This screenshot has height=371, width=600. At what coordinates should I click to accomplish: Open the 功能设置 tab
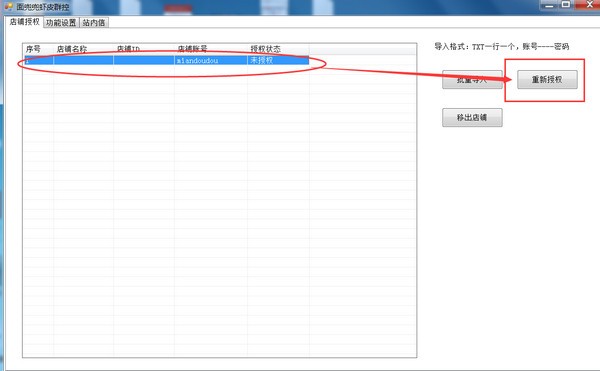click(61, 23)
